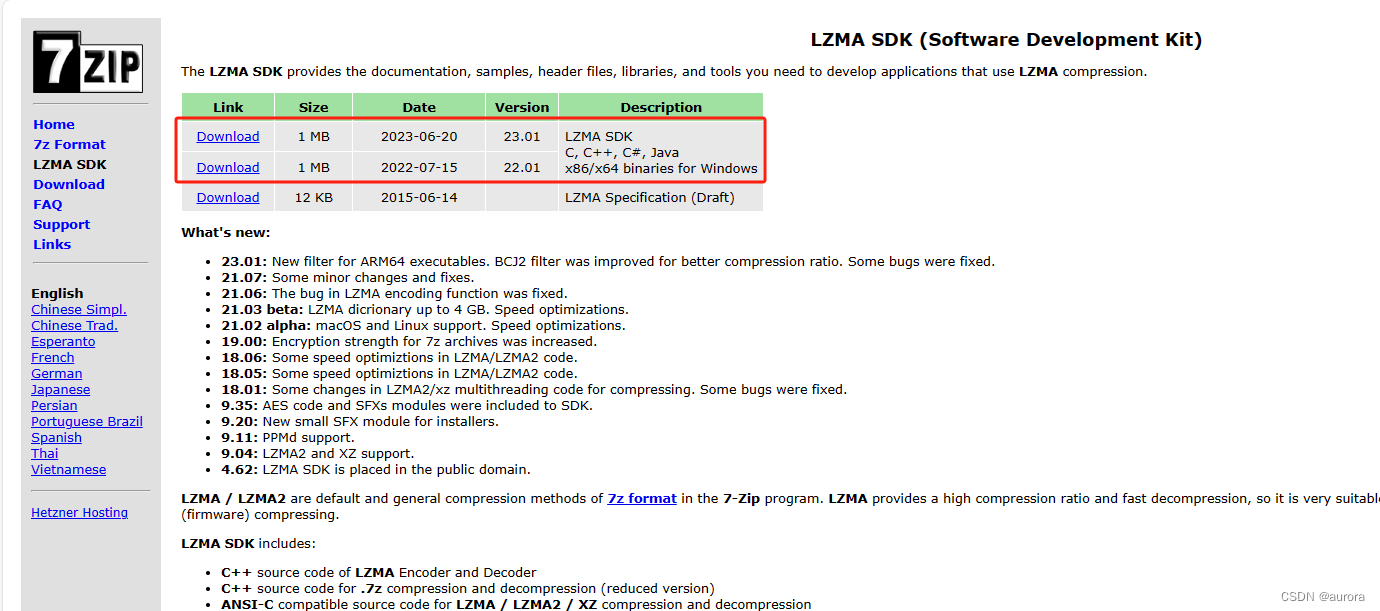The height and width of the screenshot is (611, 1380).
Task: Click the 19.00 encryption strength entry
Action: 409,341
